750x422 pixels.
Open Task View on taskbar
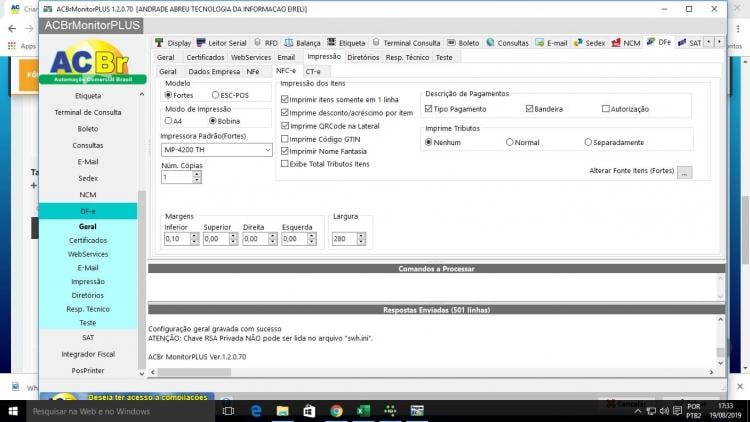[x=229, y=411]
